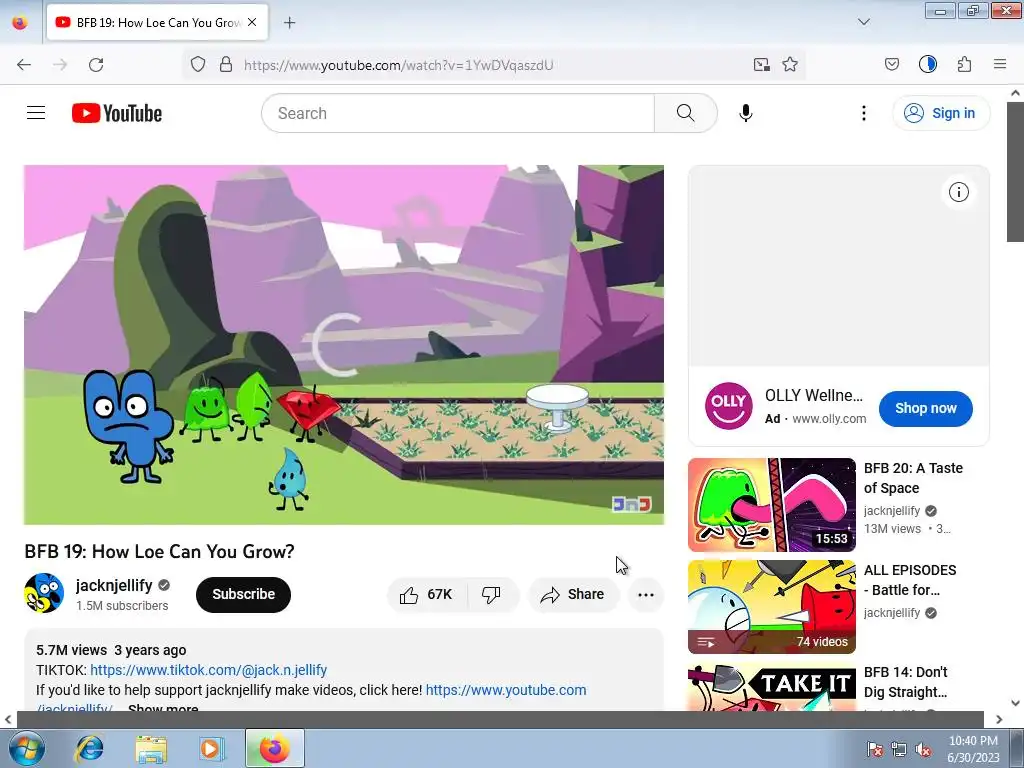
Task: Click the vertical scrollbar down arrow
Action: (1015, 703)
